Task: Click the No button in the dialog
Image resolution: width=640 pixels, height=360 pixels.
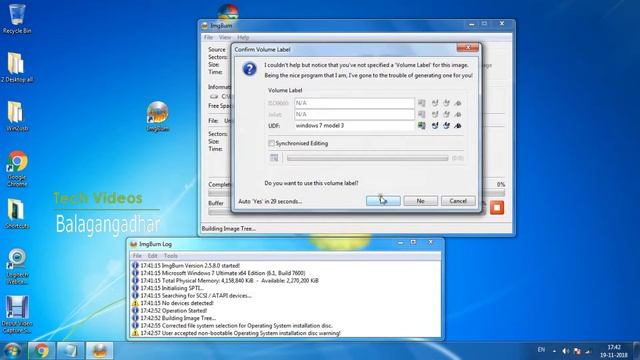Action: click(x=420, y=201)
